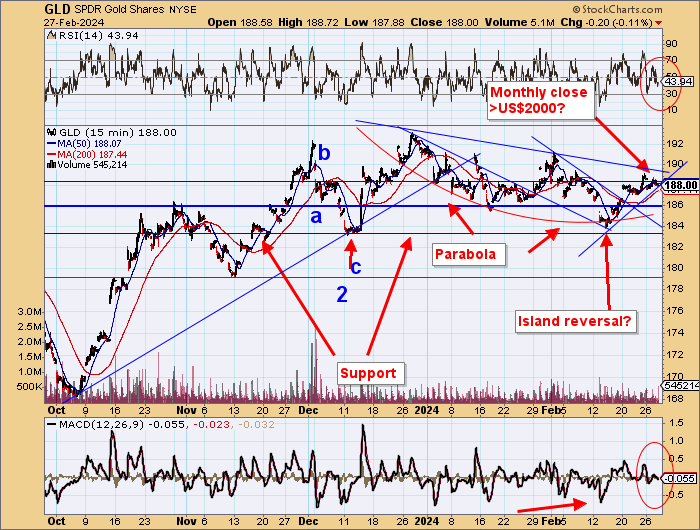Click the red line swatch beside MA(200)
The image size is (700, 530).
tap(51, 154)
